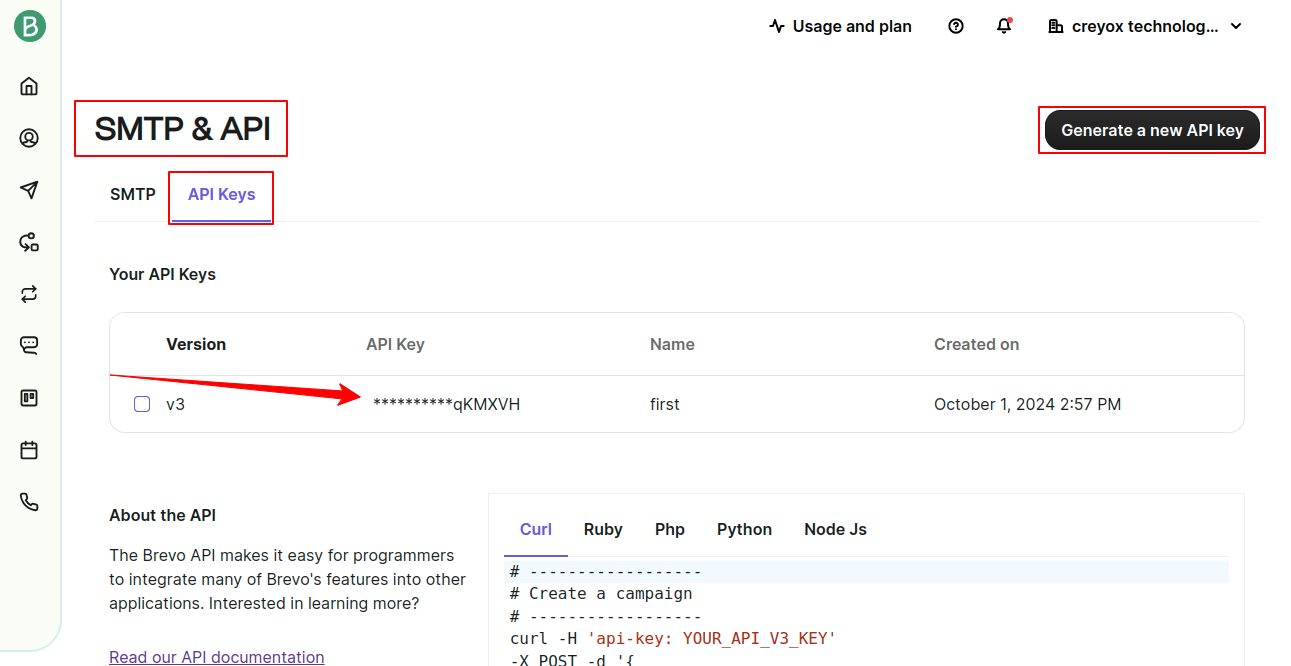This screenshot has width=1291, height=666.
Task: Open Conversations chat icon in sidebar
Action: [29, 346]
